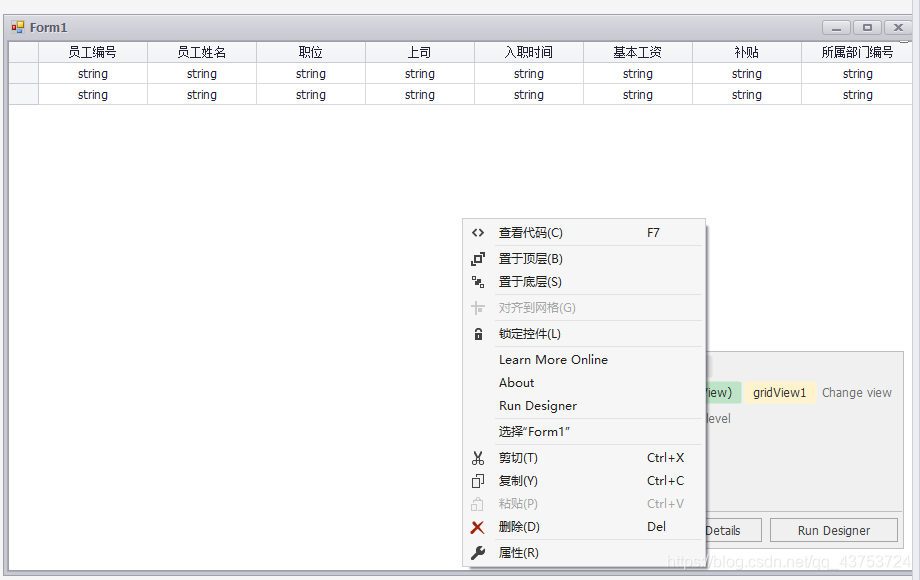
Task: Click the copy pages icon
Action: (478, 481)
